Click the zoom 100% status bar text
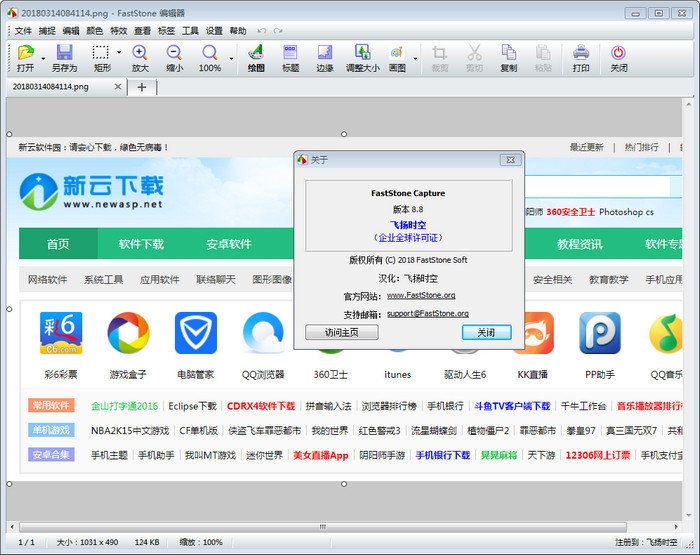Viewport: 700px width, 555px height. click(200, 542)
